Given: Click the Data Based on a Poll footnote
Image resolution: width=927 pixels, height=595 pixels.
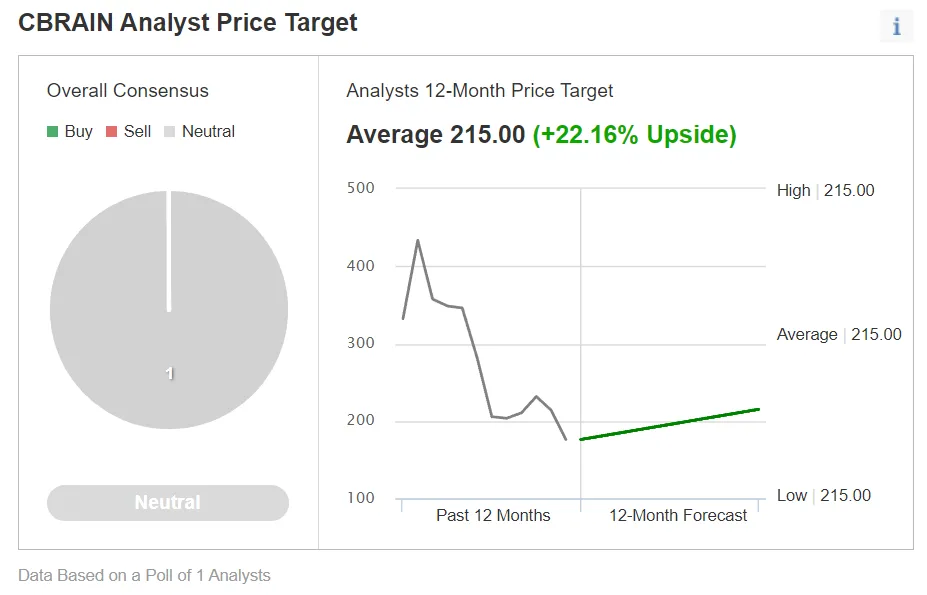Looking at the screenshot, I should coord(144,575).
